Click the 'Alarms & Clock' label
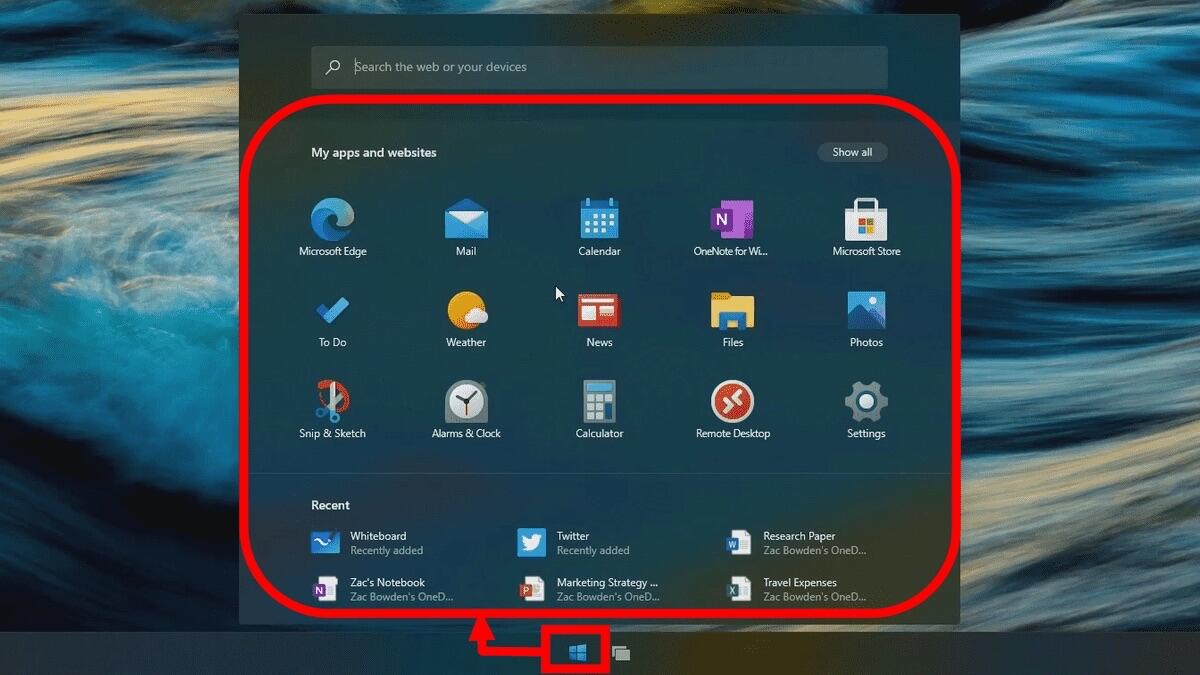This screenshot has height=675, width=1200. [466, 434]
